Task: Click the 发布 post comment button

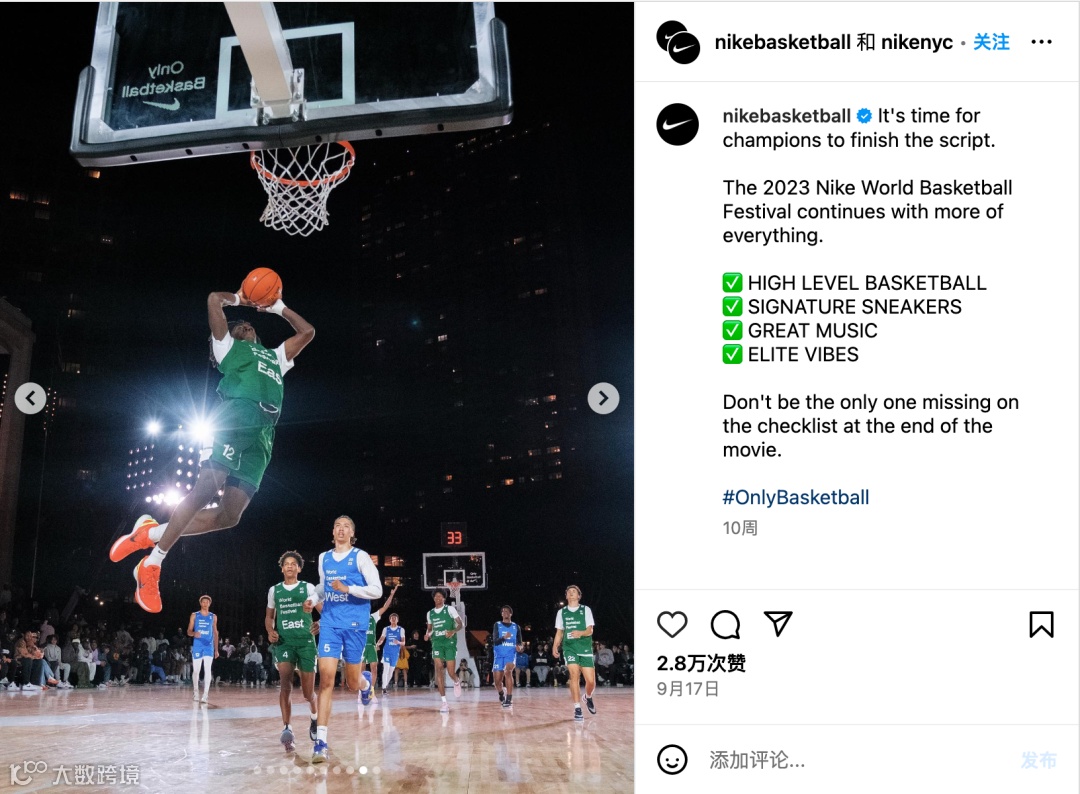Action: pyautogui.click(x=1038, y=760)
